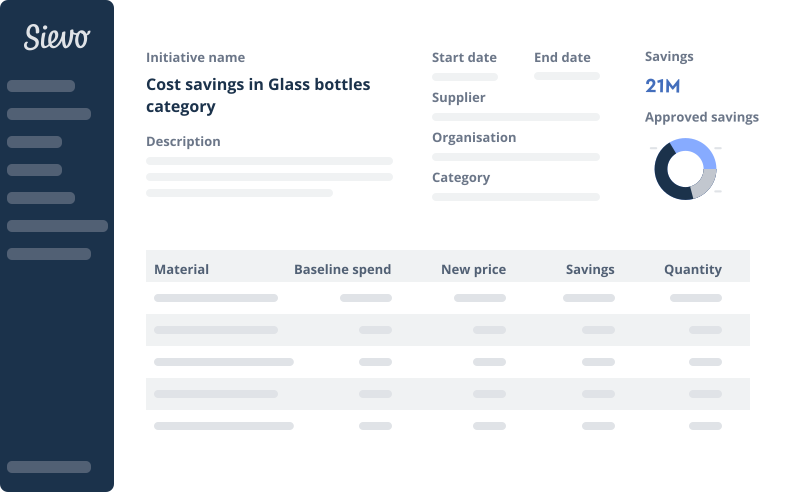Open the bottom sidebar menu item
This screenshot has height=492, width=786.
[x=49, y=467]
